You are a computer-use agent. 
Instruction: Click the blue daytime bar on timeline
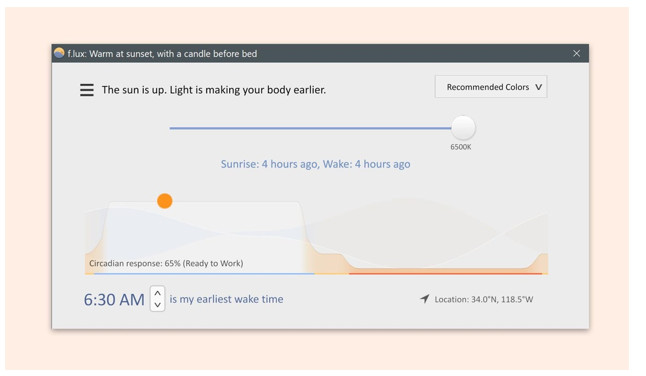click(x=204, y=273)
